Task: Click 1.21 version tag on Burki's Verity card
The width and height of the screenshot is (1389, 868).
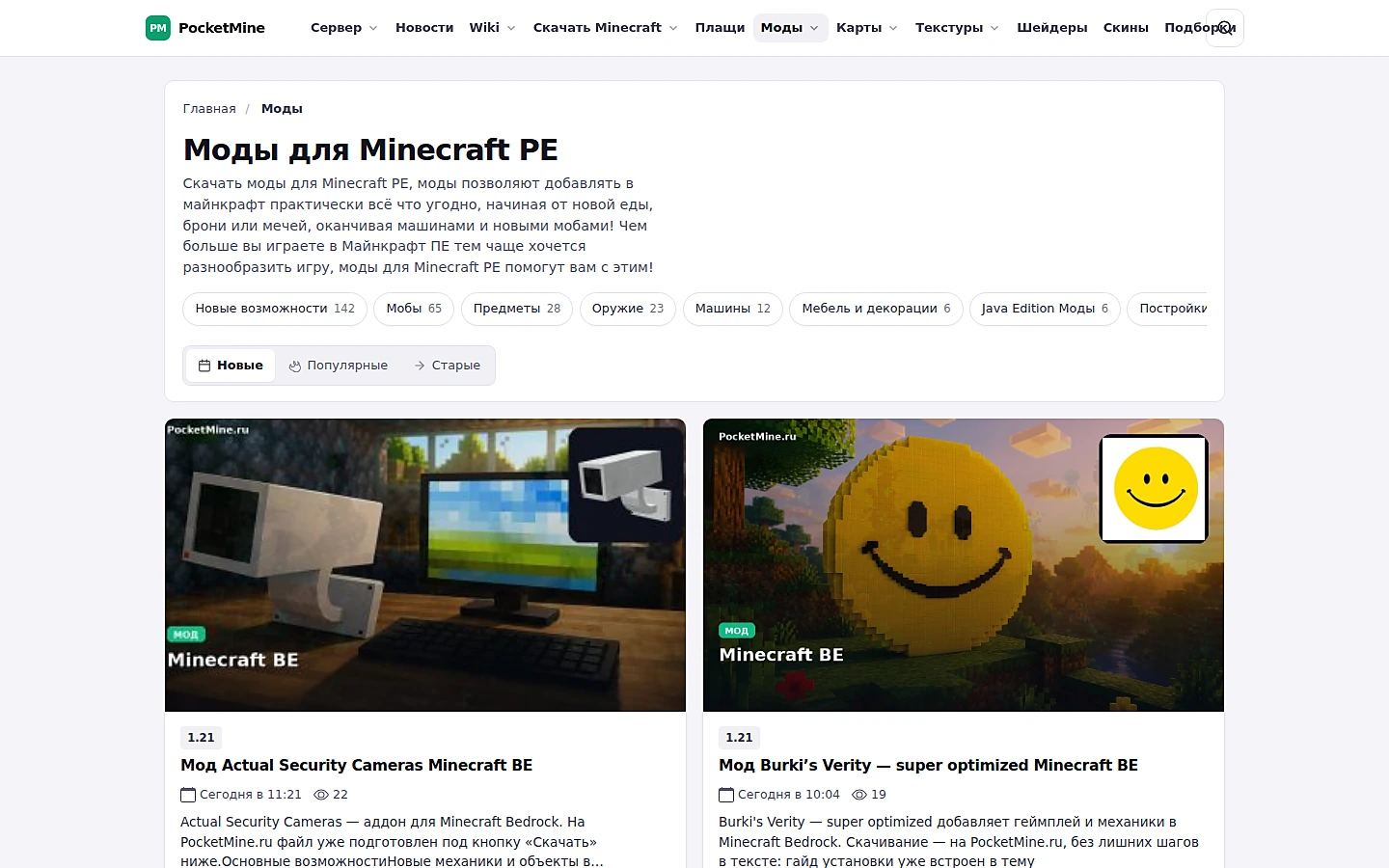Action: [x=739, y=738]
